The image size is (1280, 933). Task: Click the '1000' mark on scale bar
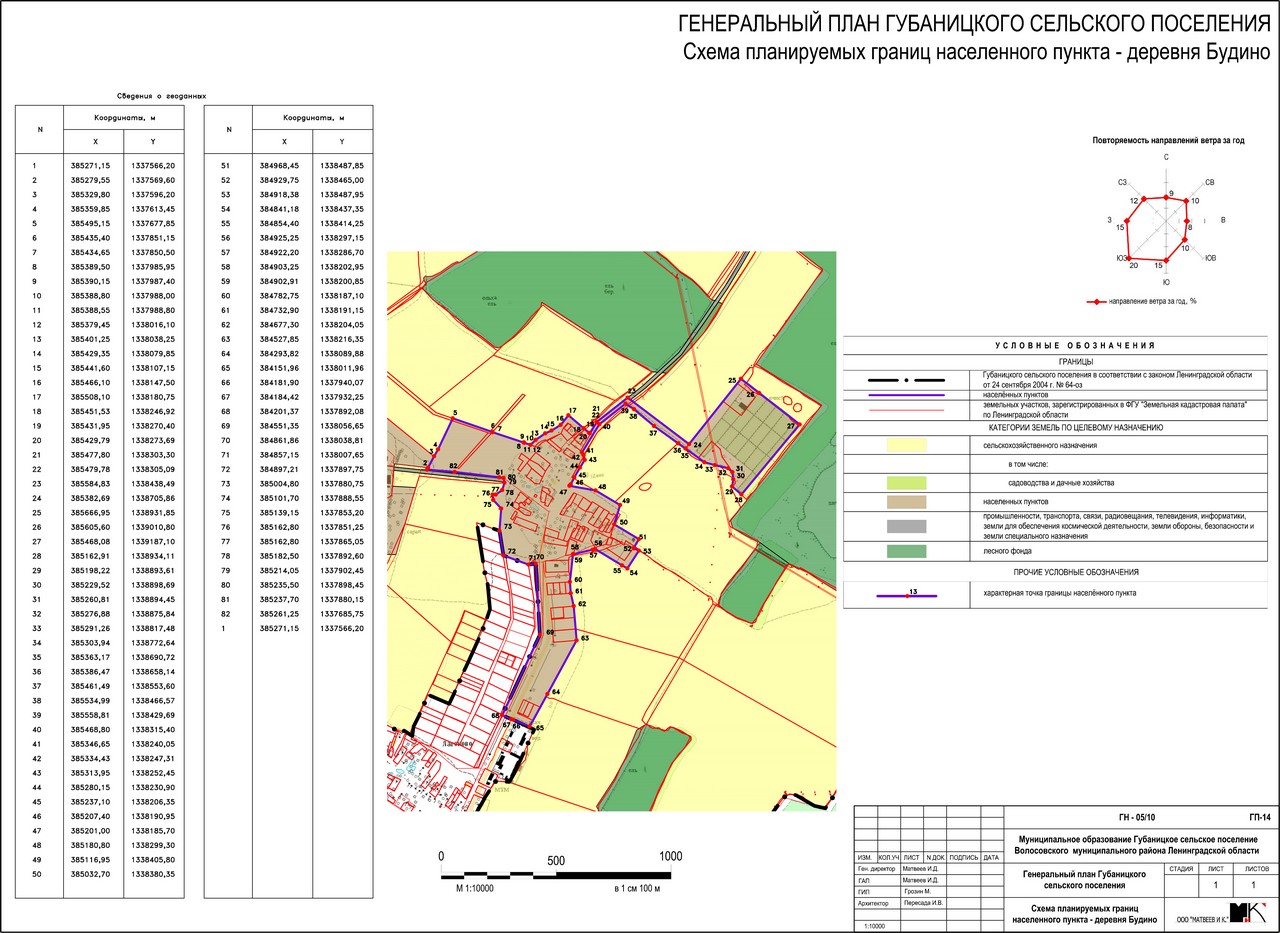[x=670, y=857]
